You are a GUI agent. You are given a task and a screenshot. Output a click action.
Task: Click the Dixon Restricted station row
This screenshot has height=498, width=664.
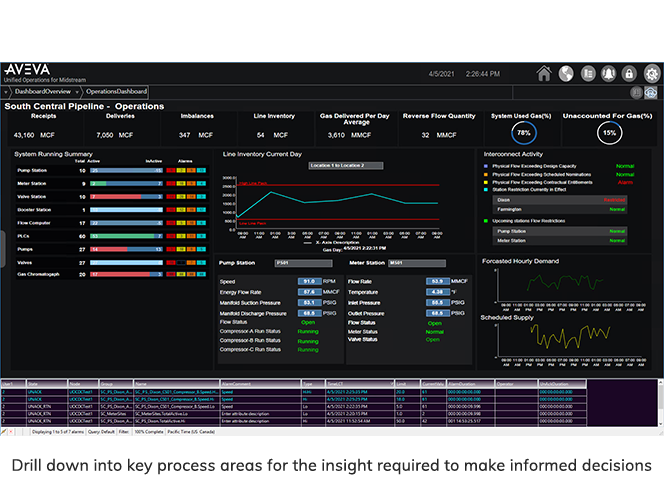[x=559, y=199]
